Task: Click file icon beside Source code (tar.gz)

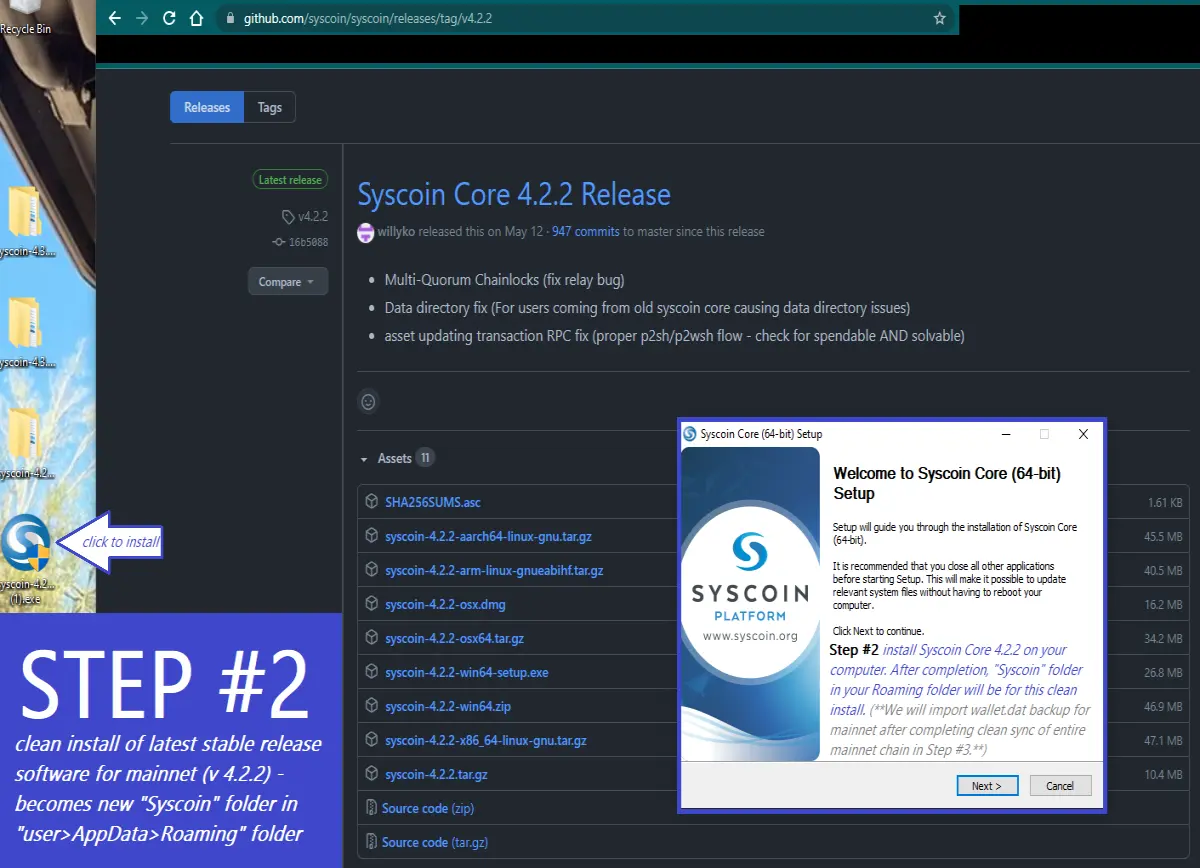Action: pyautogui.click(x=371, y=842)
